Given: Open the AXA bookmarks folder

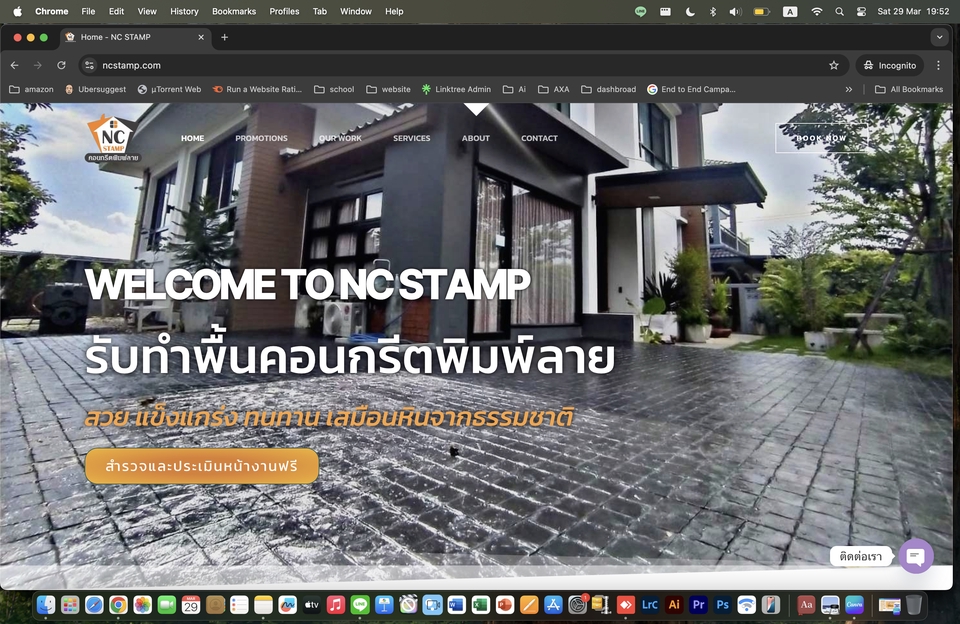Looking at the screenshot, I should (553, 89).
